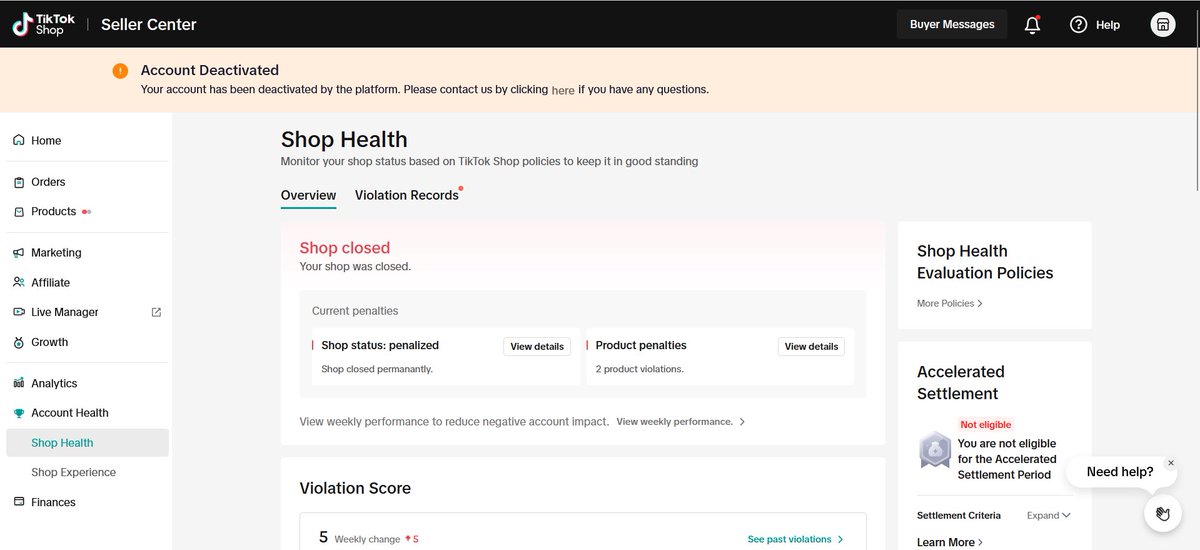The width and height of the screenshot is (1200, 550).
Task: Switch to the Violation Records tab
Action: click(407, 196)
